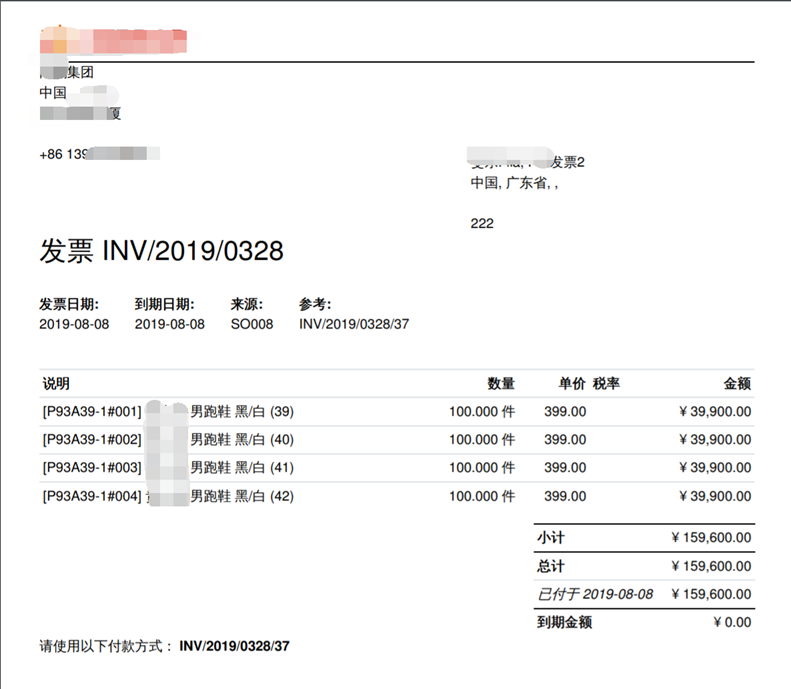
Task: Click the ¥ 0.00 amount due value
Action: pos(732,622)
